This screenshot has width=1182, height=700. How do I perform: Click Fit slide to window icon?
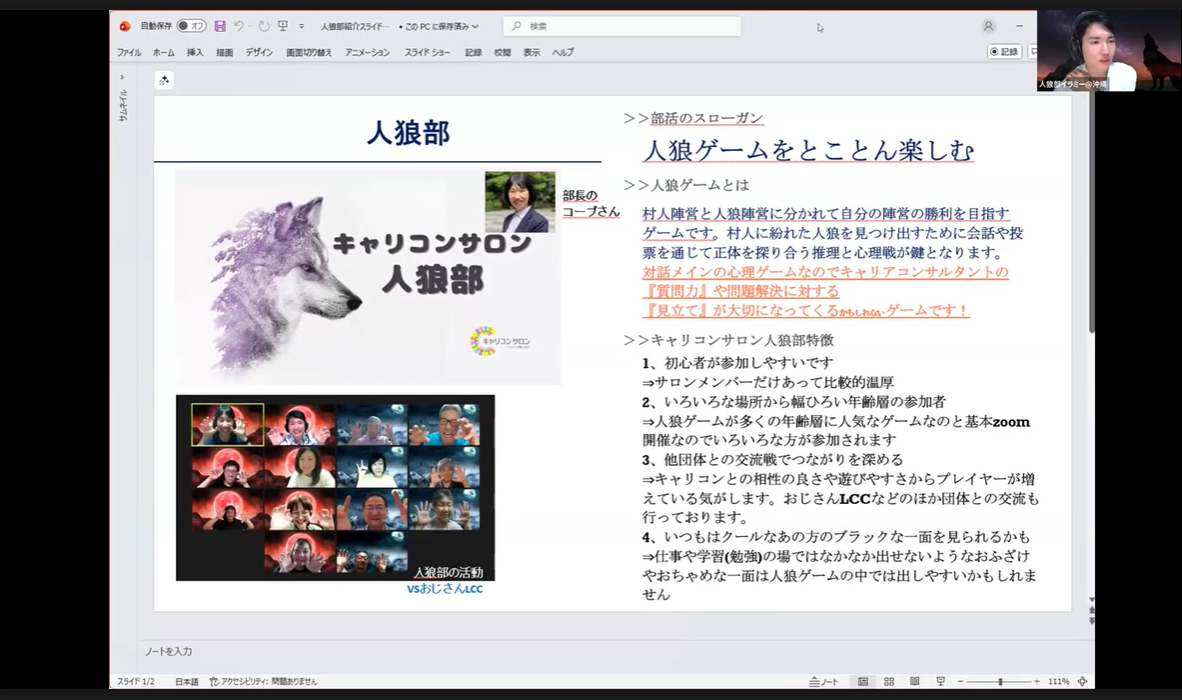[1082, 681]
